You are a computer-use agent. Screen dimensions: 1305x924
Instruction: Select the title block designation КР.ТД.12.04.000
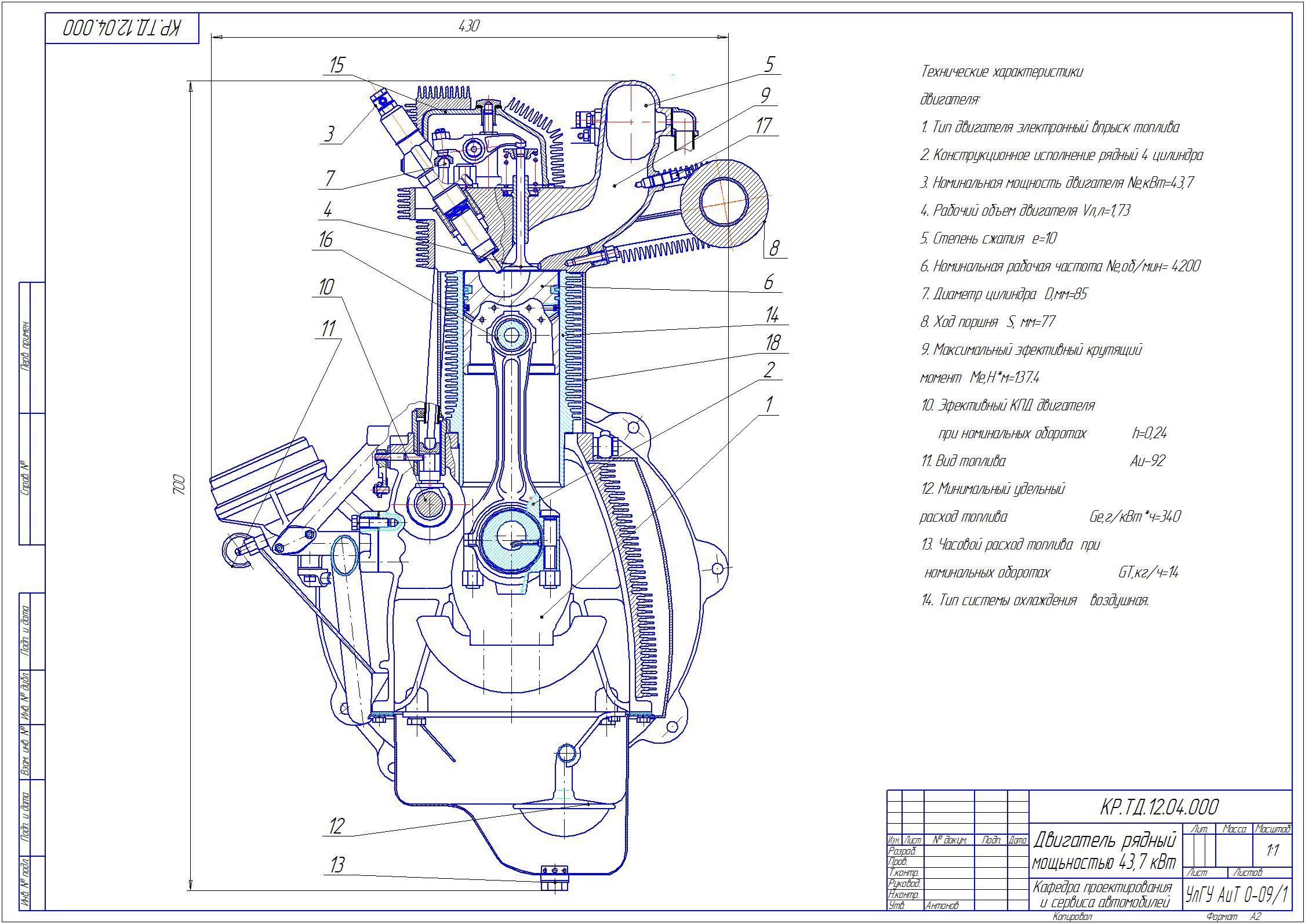click(x=1159, y=807)
